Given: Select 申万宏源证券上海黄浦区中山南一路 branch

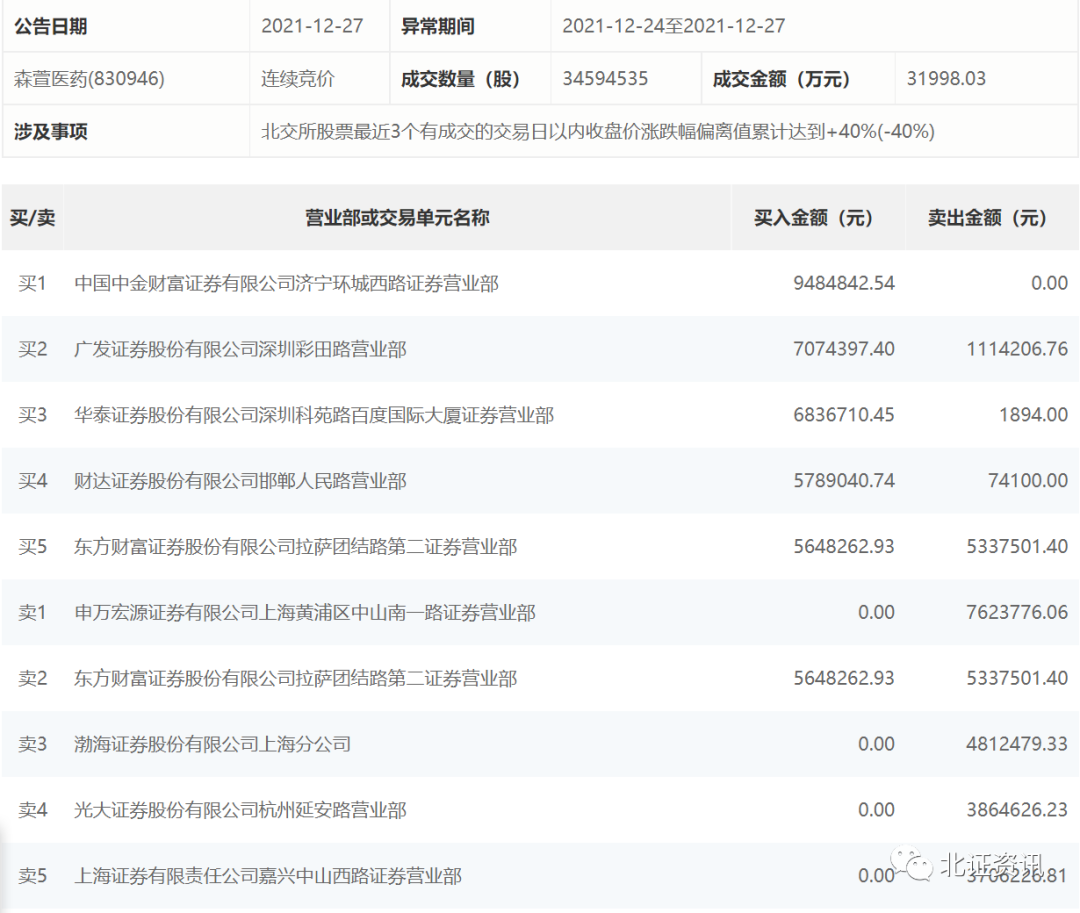Looking at the screenshot, I should pos(305,613).
